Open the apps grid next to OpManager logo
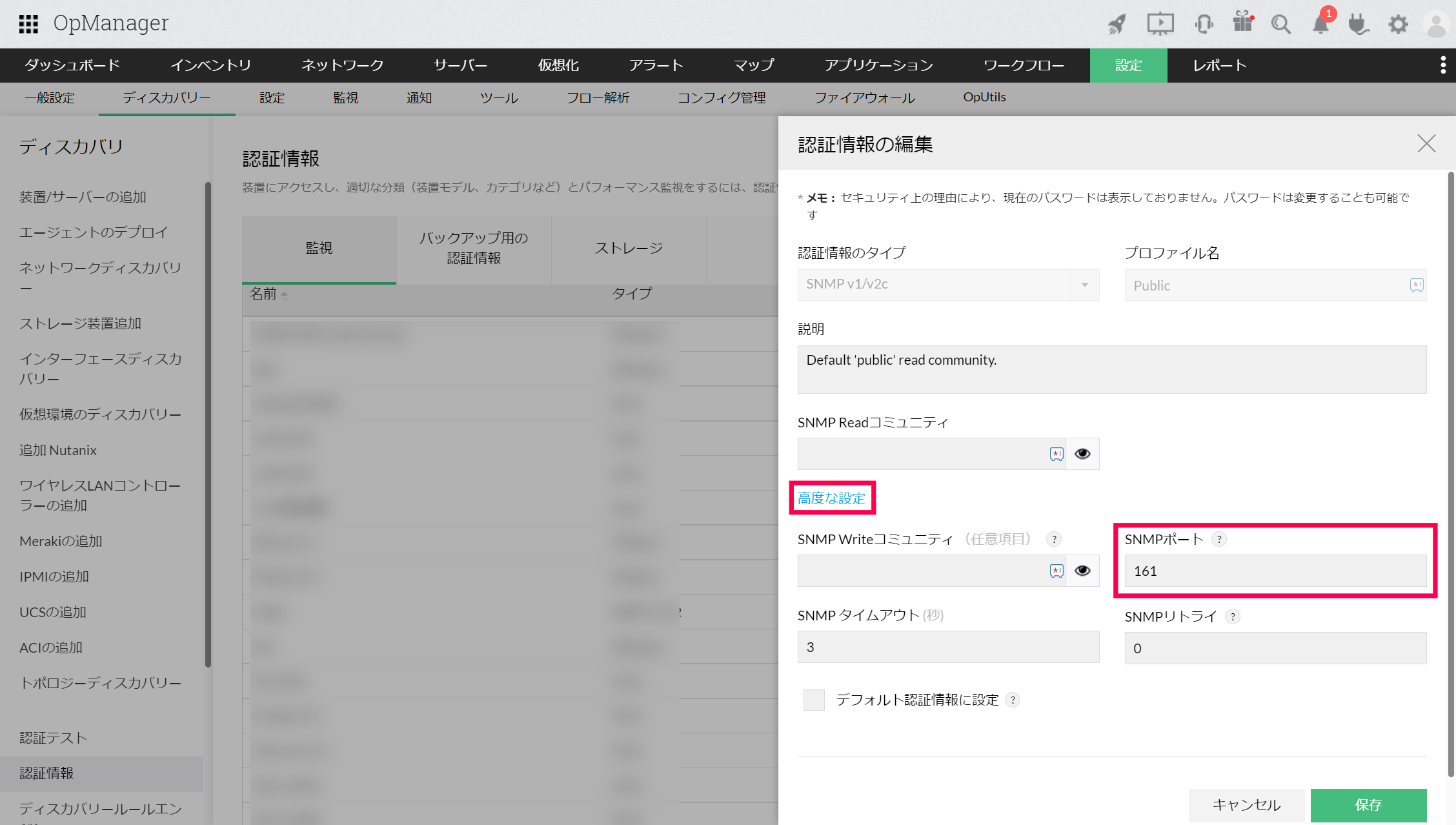Image resolution: width=1456 pixels, height=825 pixels. (x=28, y=23)
